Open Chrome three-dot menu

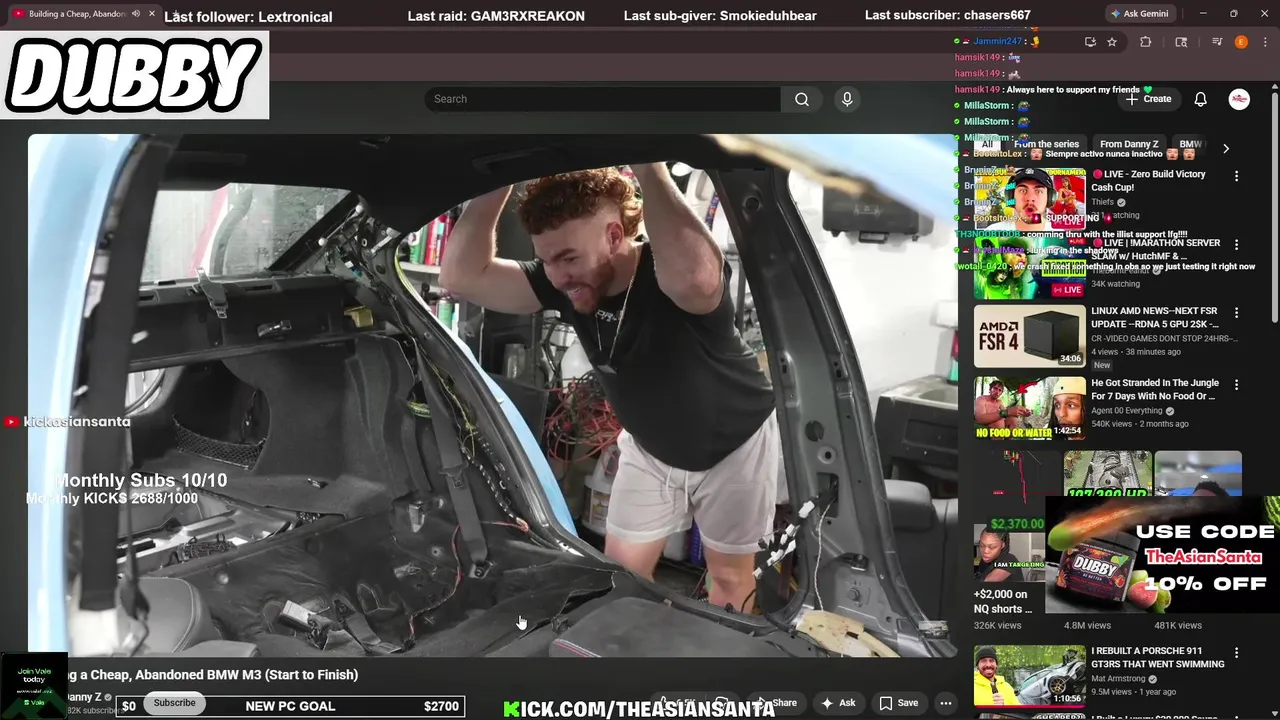coord(1265,42)
